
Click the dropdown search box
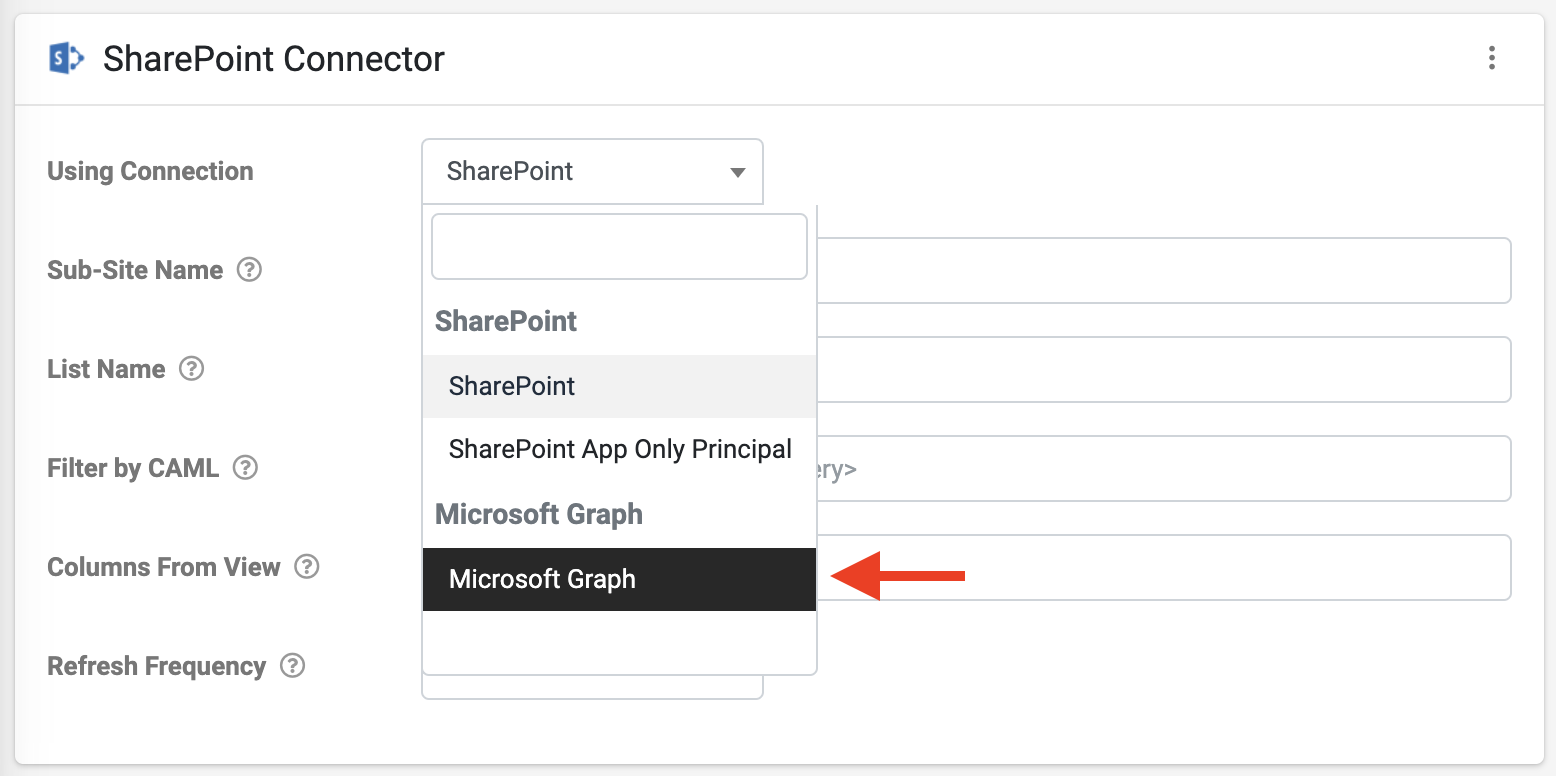(x=619, y=246)
